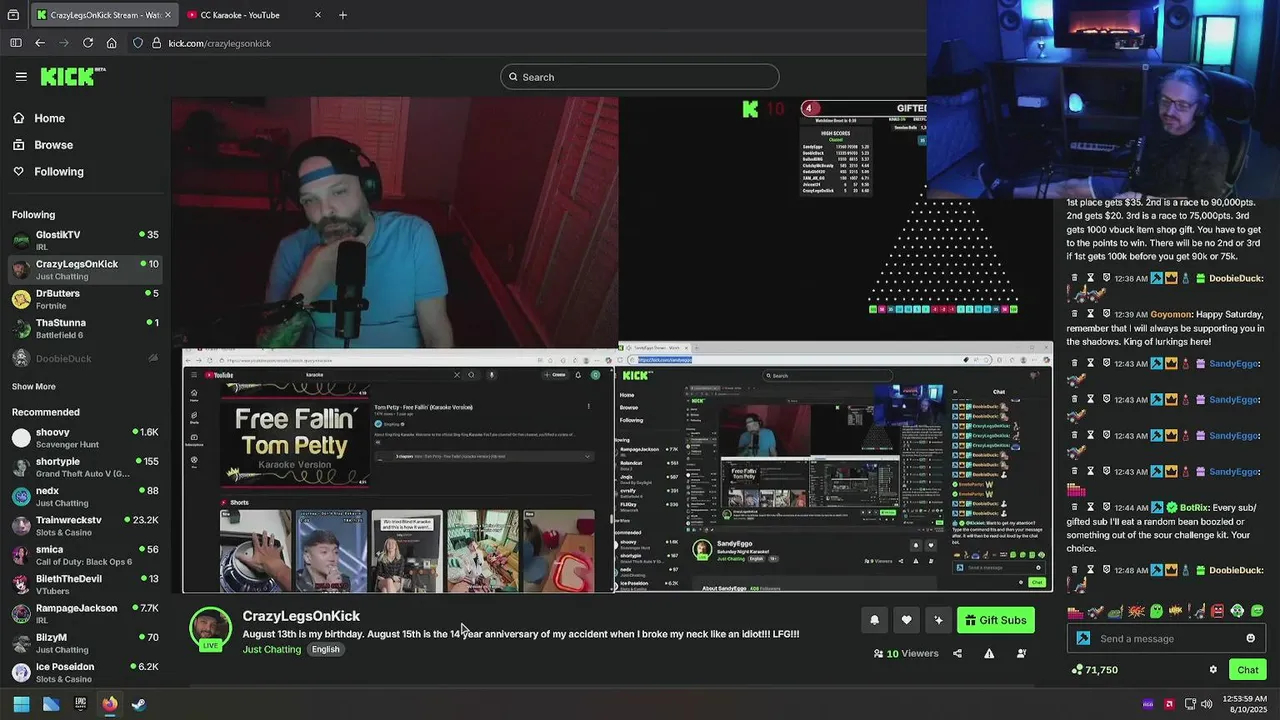Click the English language tag
Screen dimensions: 1280x720
325,649
